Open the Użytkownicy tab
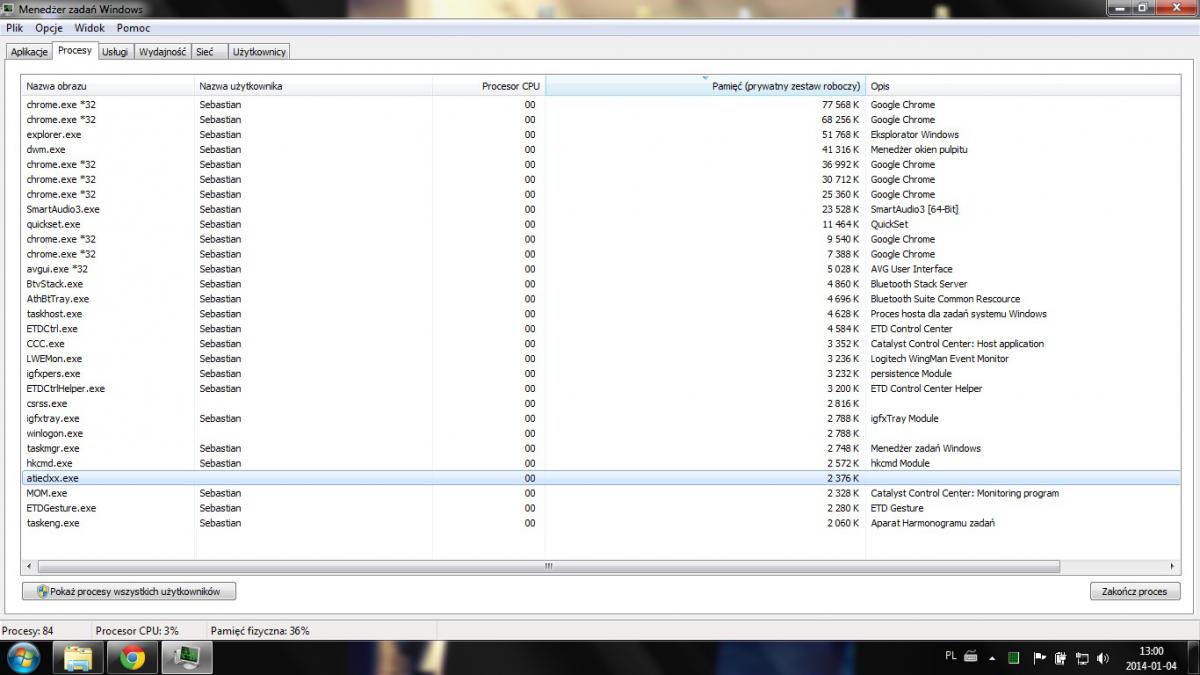 259,51
